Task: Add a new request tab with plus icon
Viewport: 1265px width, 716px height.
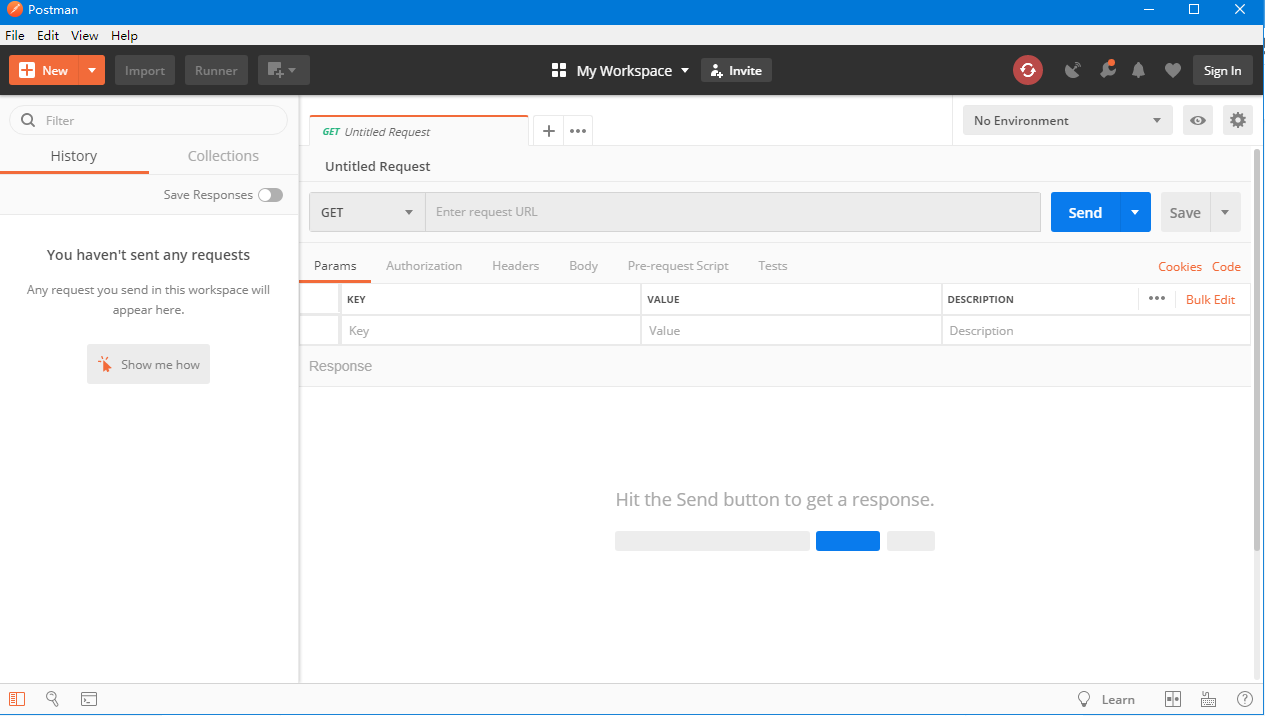Action: tap(548, 131)
